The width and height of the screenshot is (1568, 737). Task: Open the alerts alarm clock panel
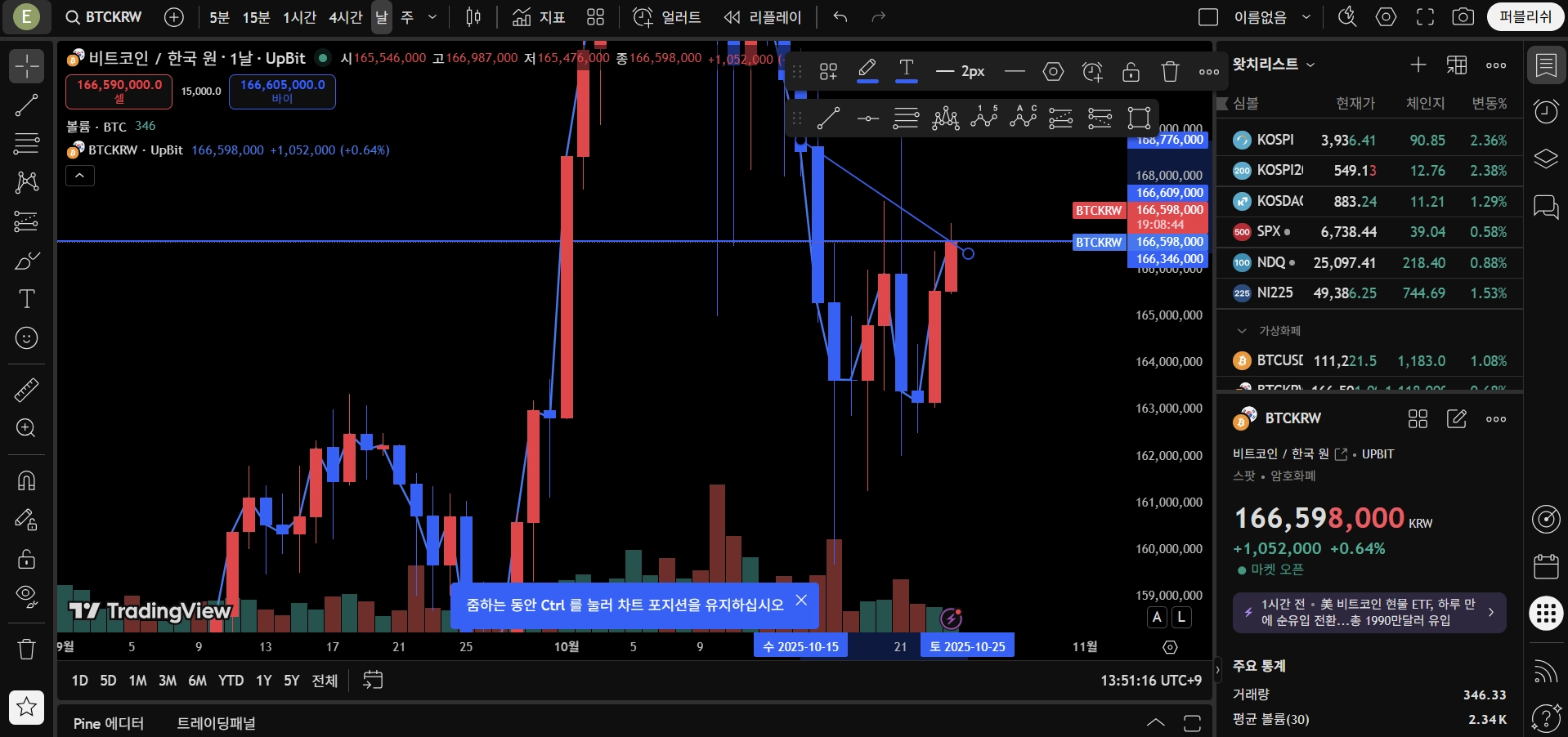click(1546, 112)
